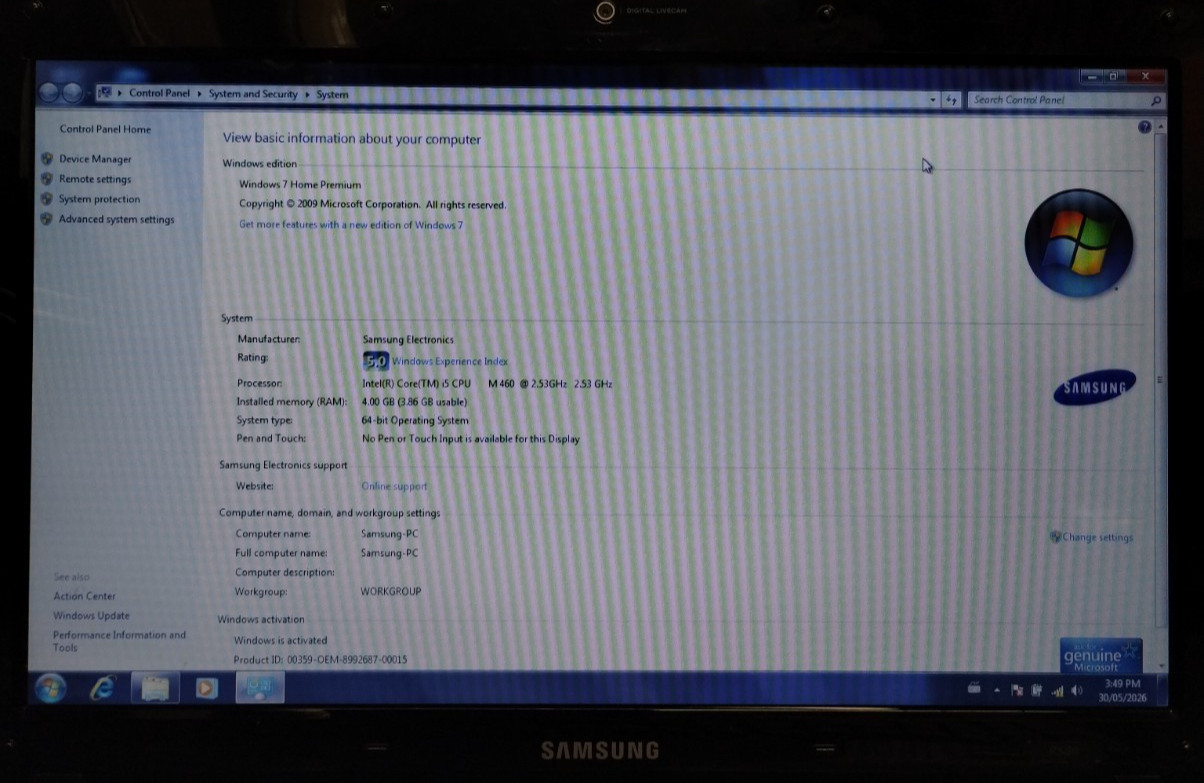Click the 'View basic information about your computer' heading
The image size is (1204, 783).
pos(352,139)
